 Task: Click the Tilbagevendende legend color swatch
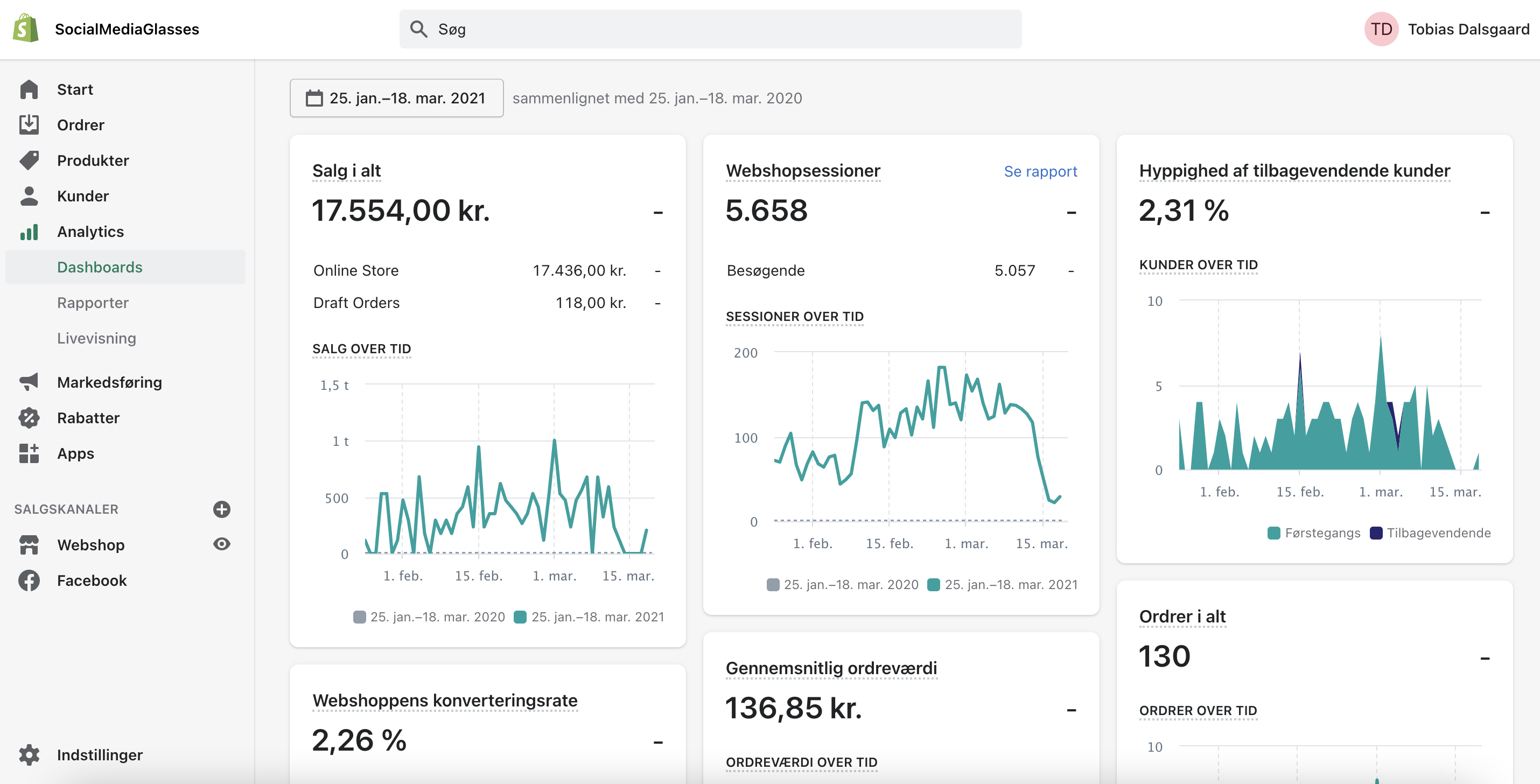pos(1376,533)
